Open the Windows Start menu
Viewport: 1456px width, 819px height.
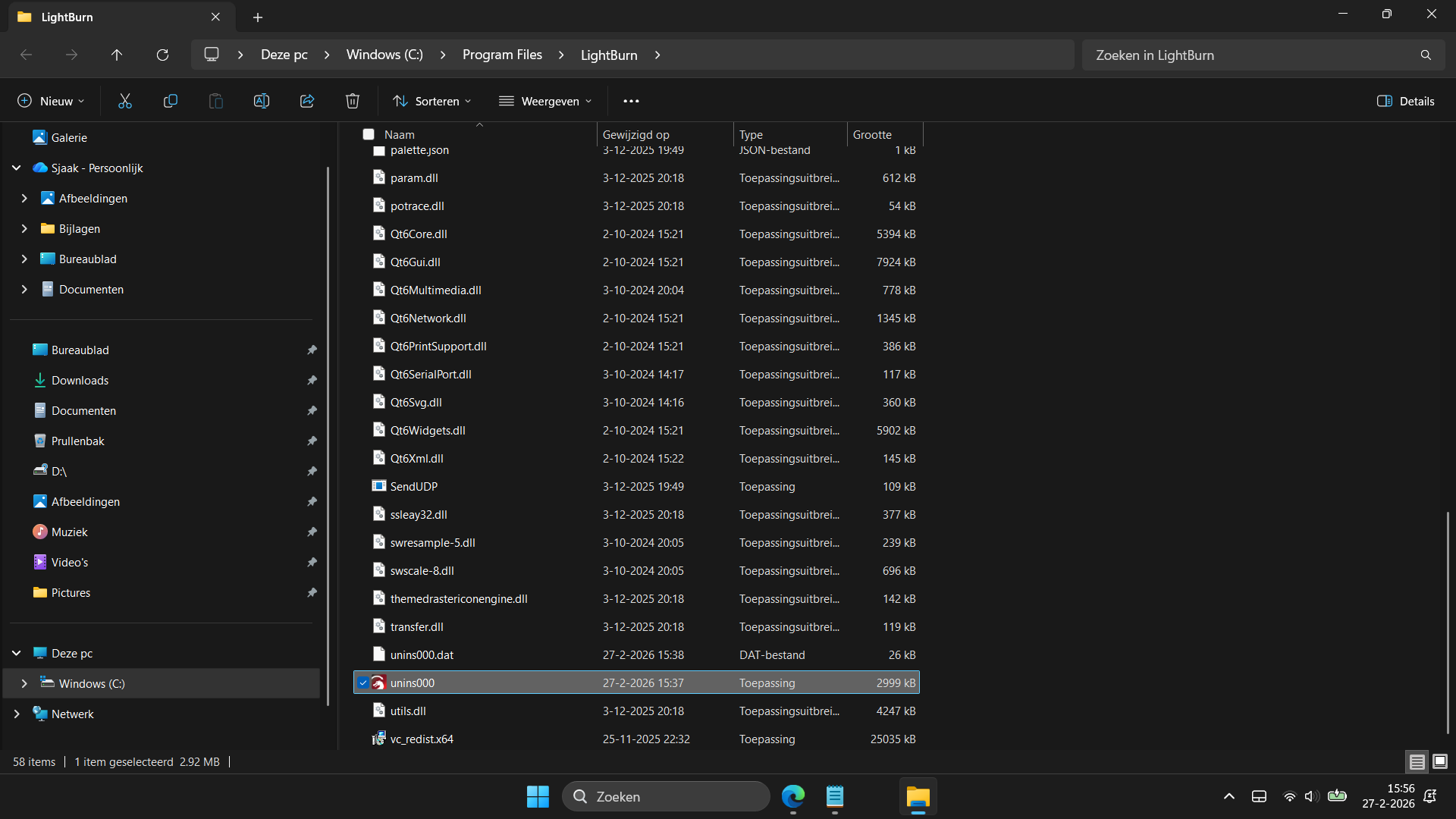(538, 796)
